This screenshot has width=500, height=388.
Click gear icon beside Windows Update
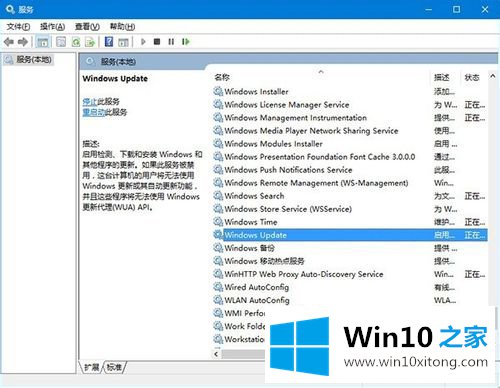coord(218,235)
